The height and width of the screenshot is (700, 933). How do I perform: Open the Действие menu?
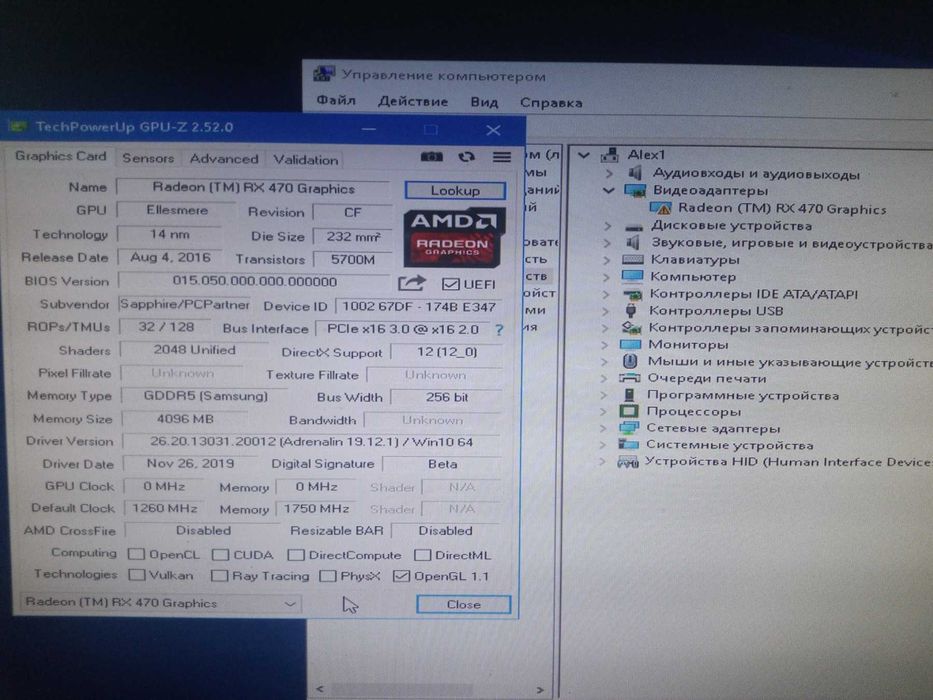(x=413, y=101)
